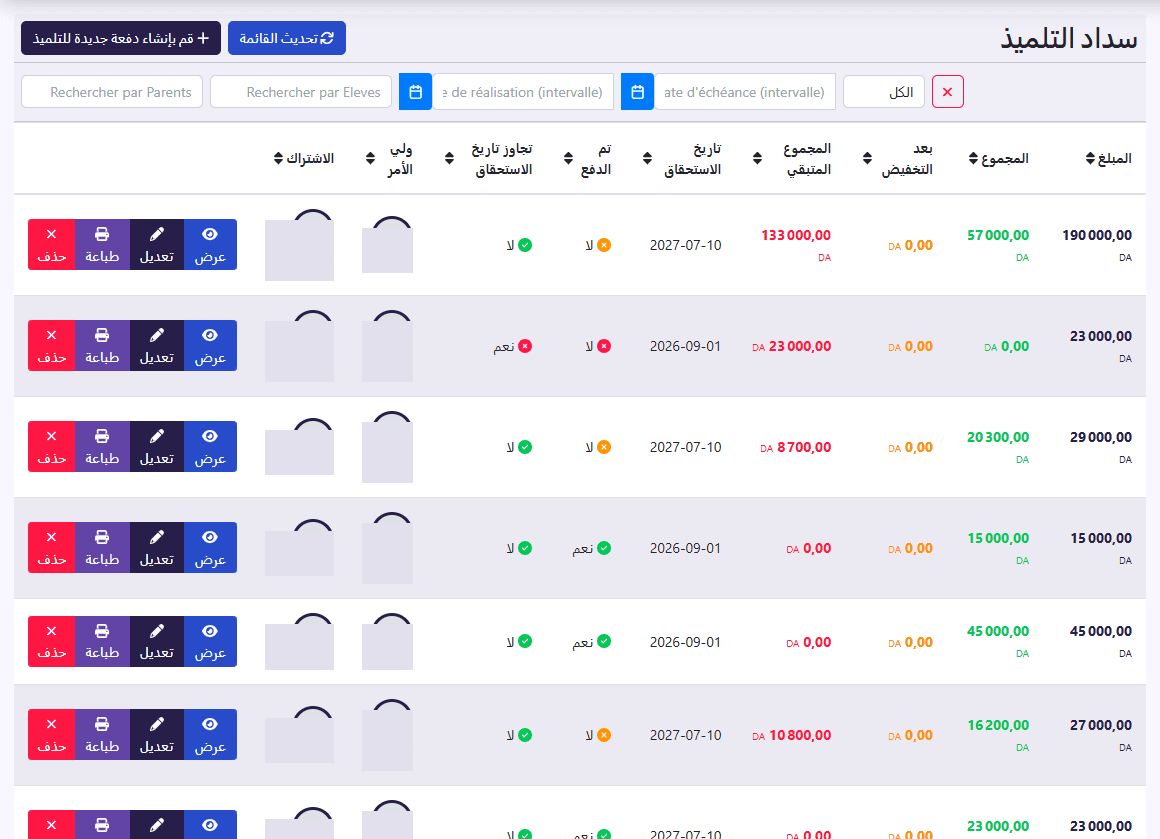Click paid total 20 300,00
The image size is (1160, 839).
point(998,437)
